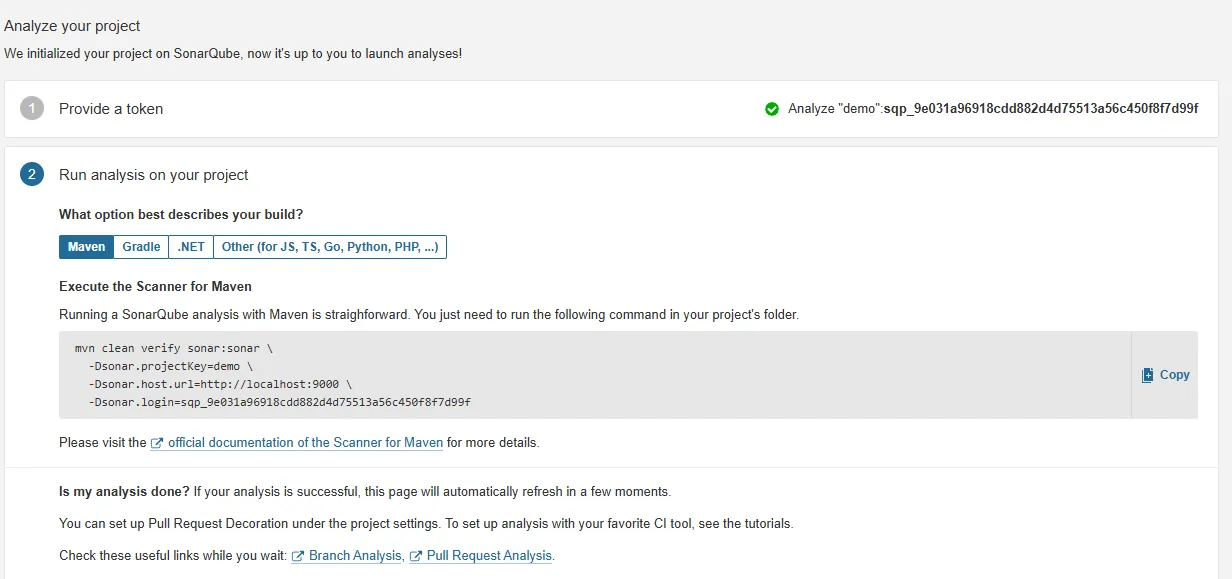Open the Branch Analysis link
Image resolution: width=1232 pixels, height=579 pixels.
coord(355,555)
